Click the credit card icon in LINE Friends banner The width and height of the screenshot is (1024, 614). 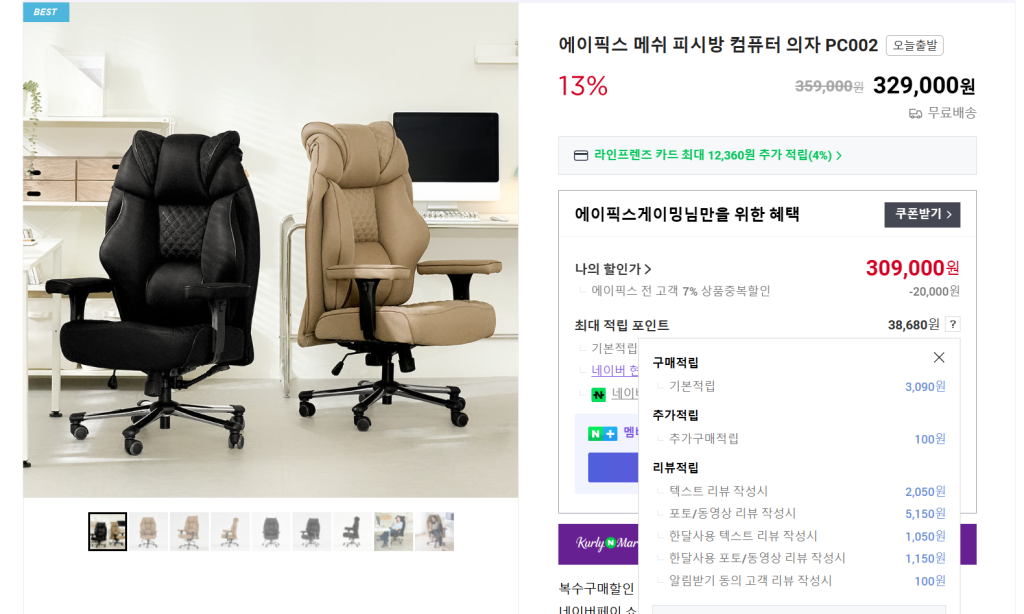coord(581,155)
